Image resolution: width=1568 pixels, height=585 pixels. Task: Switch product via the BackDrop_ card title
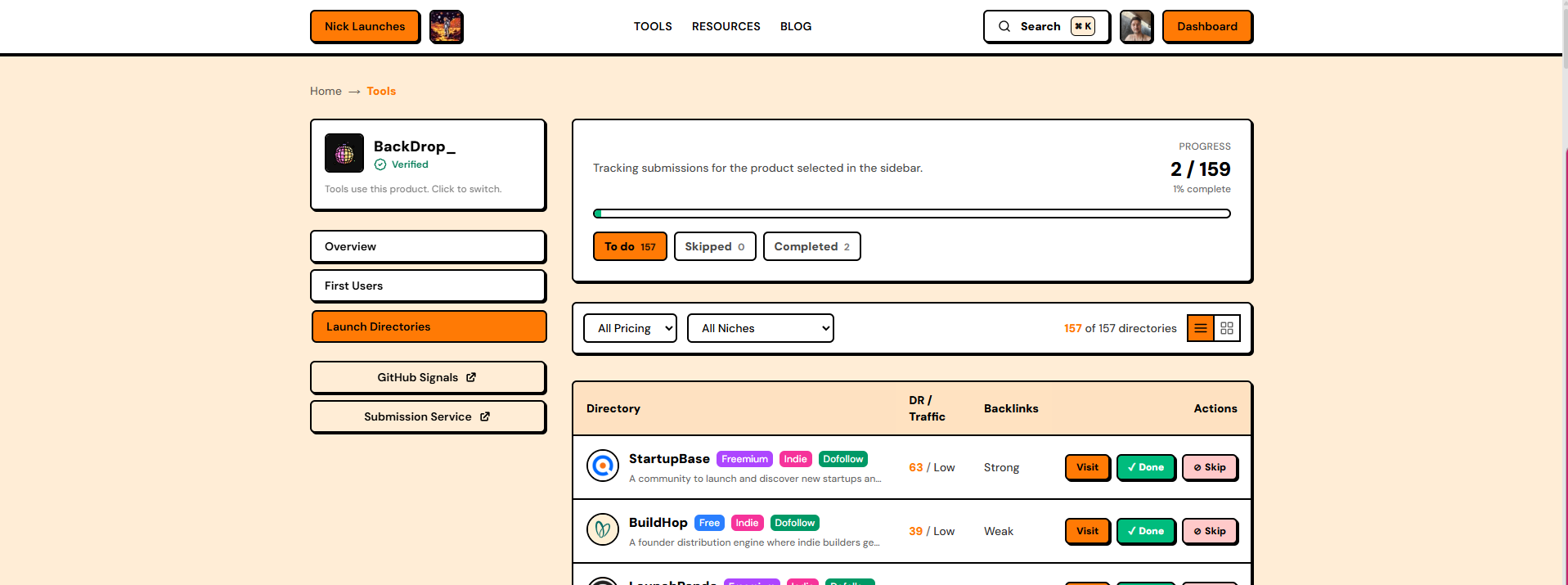click(415, 146)
